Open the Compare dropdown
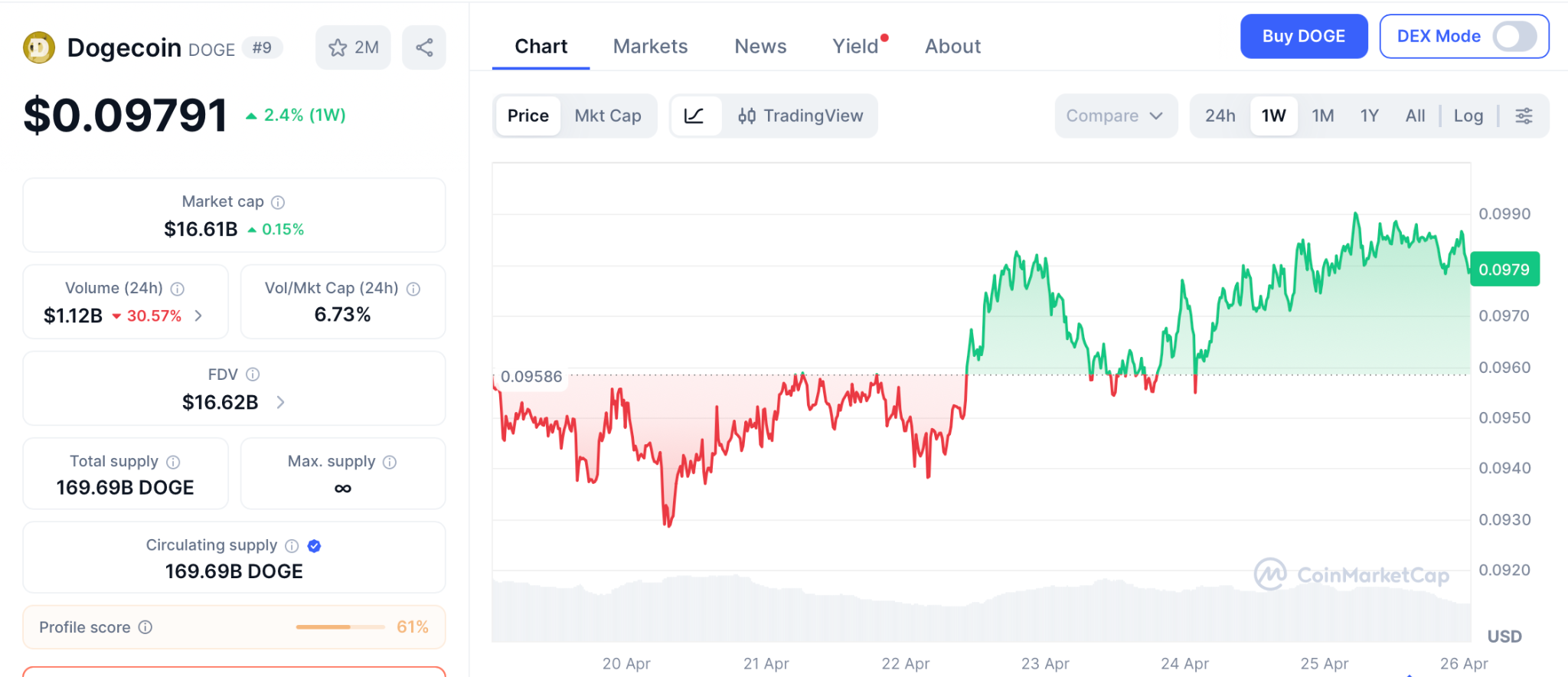 pos(1115,116)
